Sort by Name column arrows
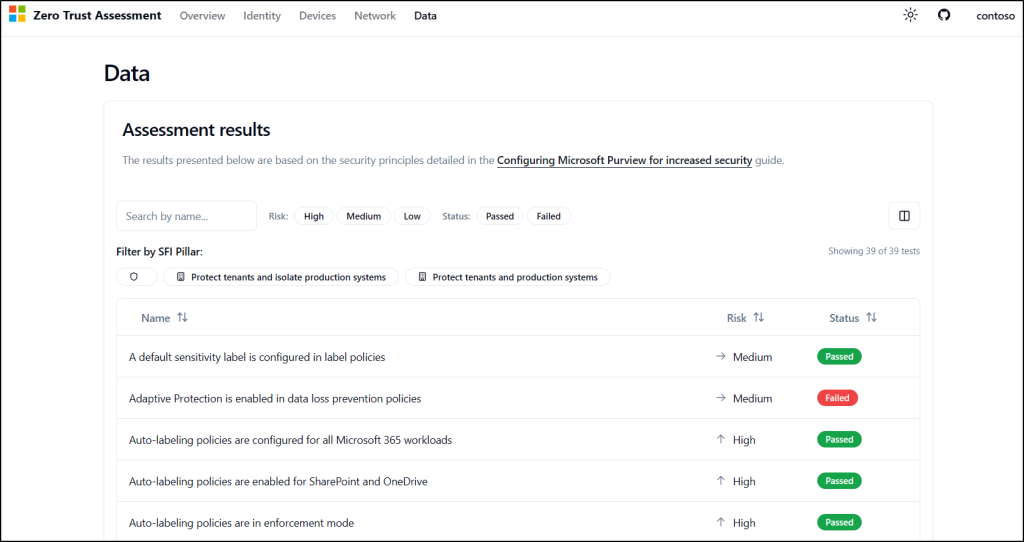 coord(182,317)
